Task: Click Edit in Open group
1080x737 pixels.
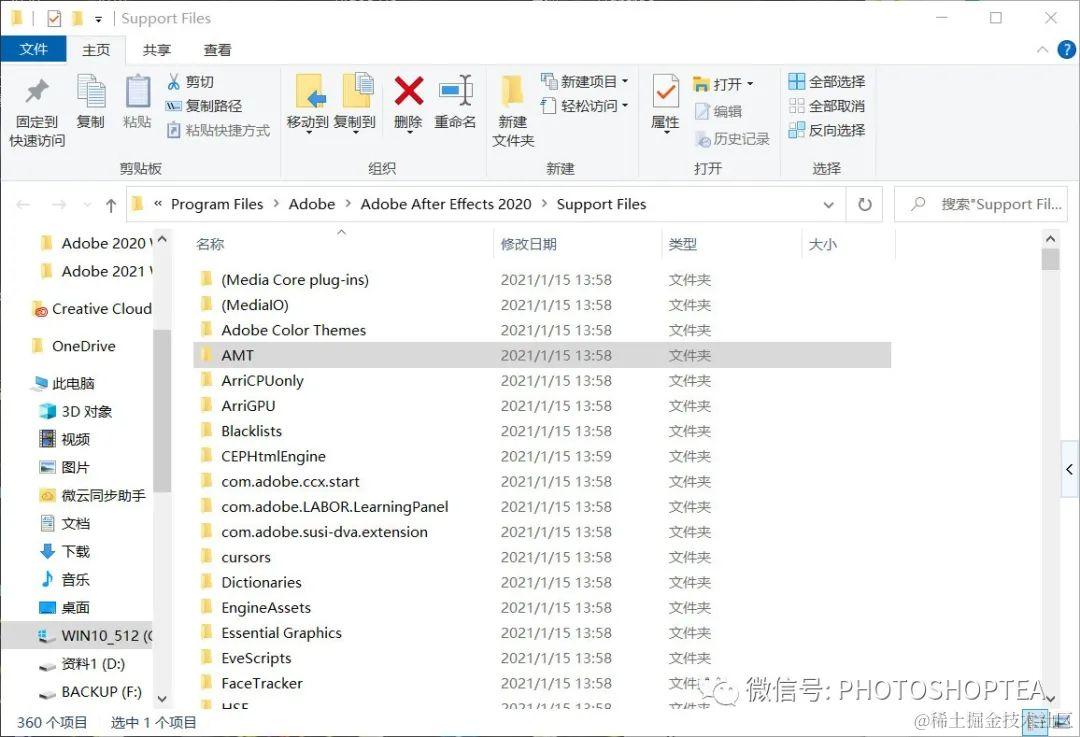Action: pos(718,112)
